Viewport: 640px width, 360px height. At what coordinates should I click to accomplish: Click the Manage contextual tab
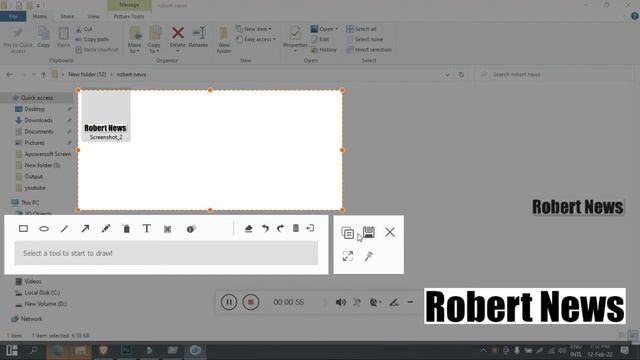tap(129, 5)
